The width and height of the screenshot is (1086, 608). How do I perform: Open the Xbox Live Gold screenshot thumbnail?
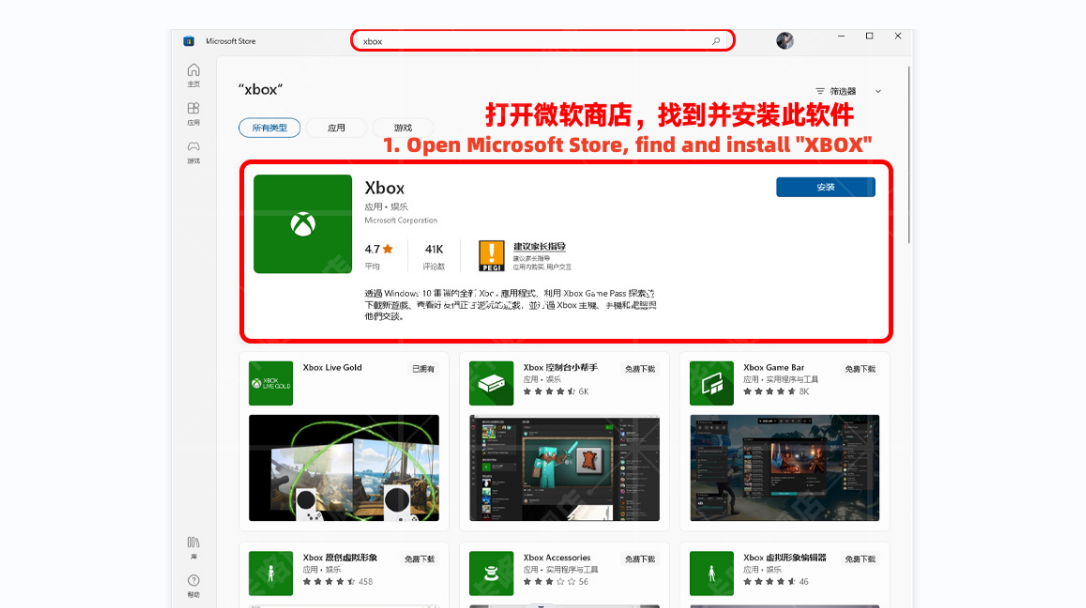click(344, 467)
